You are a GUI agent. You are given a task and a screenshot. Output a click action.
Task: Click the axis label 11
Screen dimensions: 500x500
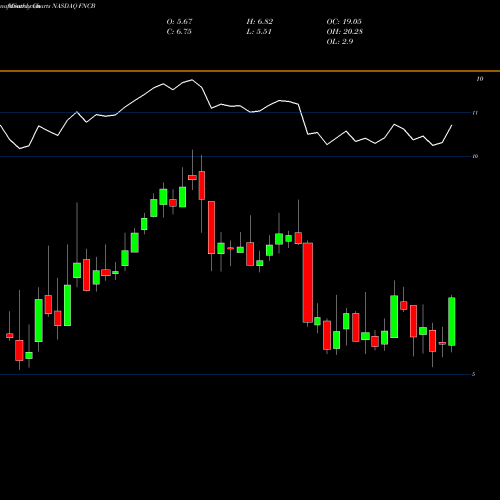coord(475,113)
